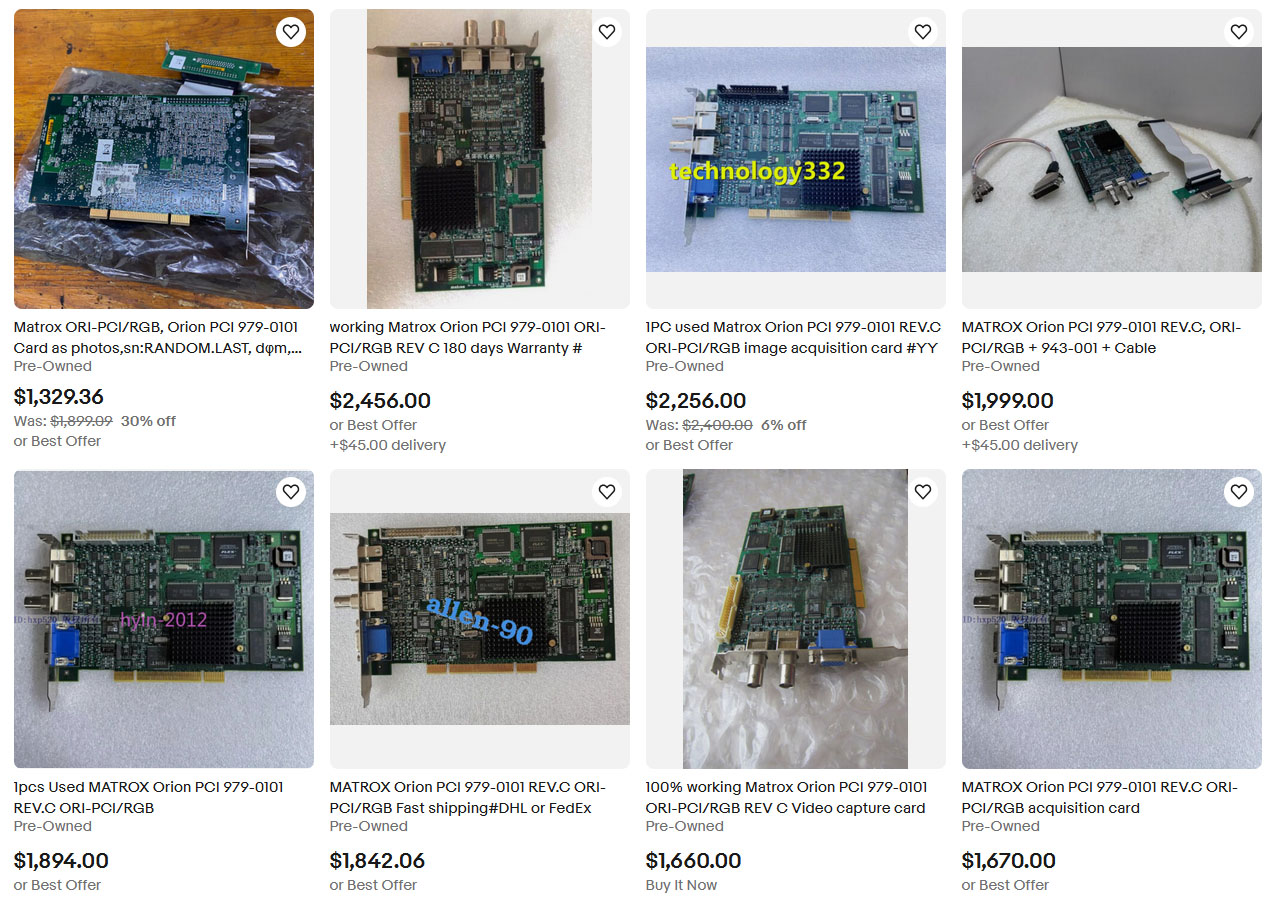Open thumbnail with technology332 watermark
The width and height of the screenshot is (1276, 898).
[x=796, y=159]
